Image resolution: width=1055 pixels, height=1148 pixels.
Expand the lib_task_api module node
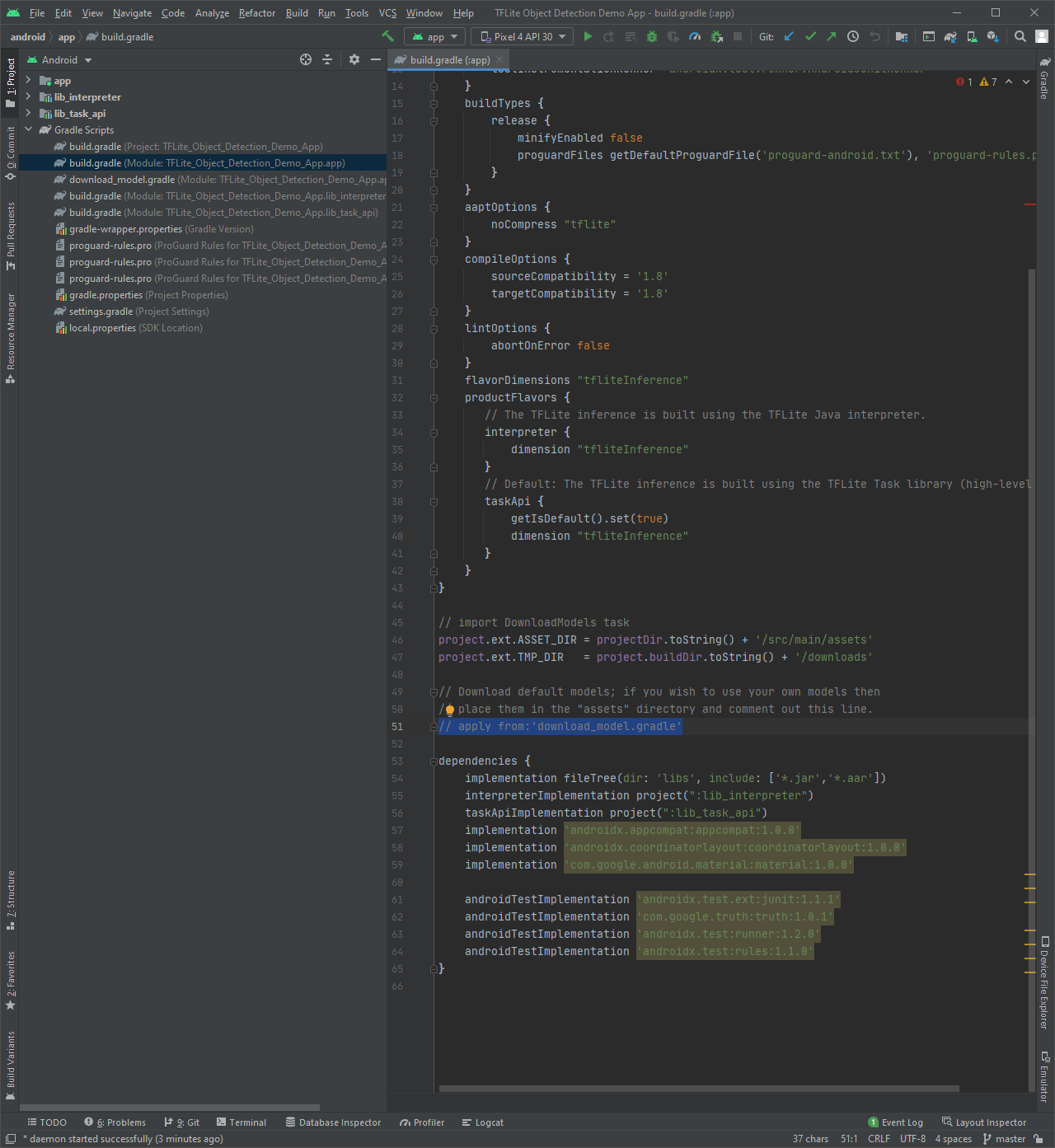click(x=28, y=113)
